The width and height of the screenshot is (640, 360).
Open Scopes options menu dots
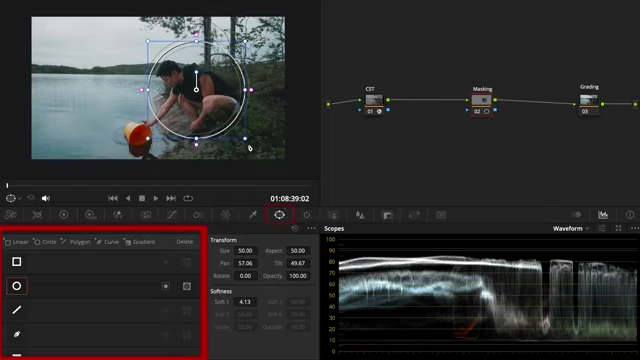[x=635, y=229]
